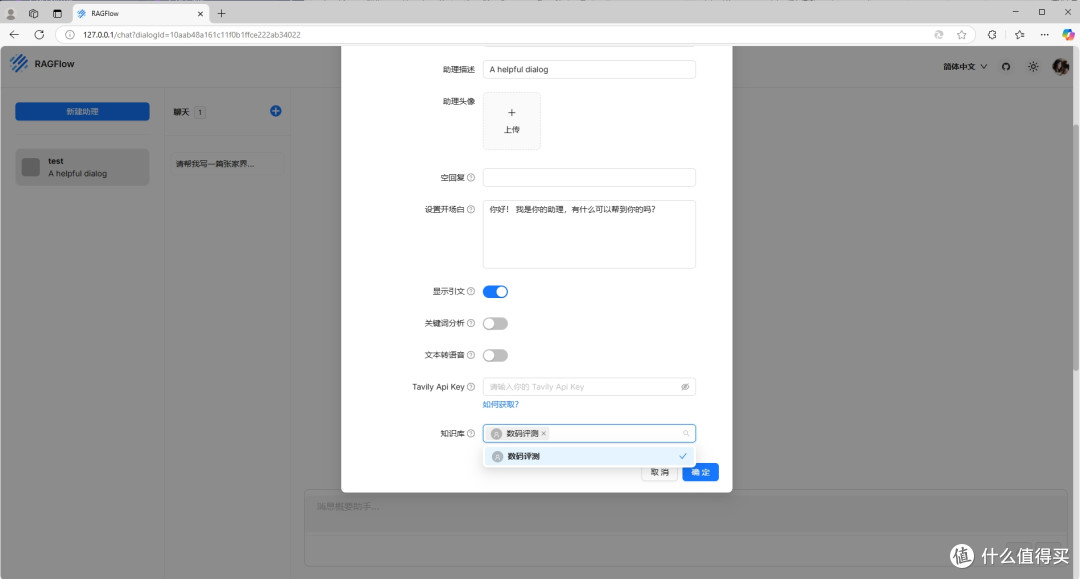The width and height of the screenshot is (1080, 579).
Task: Click the 确定 button
Action: click(x=700, y=472)
